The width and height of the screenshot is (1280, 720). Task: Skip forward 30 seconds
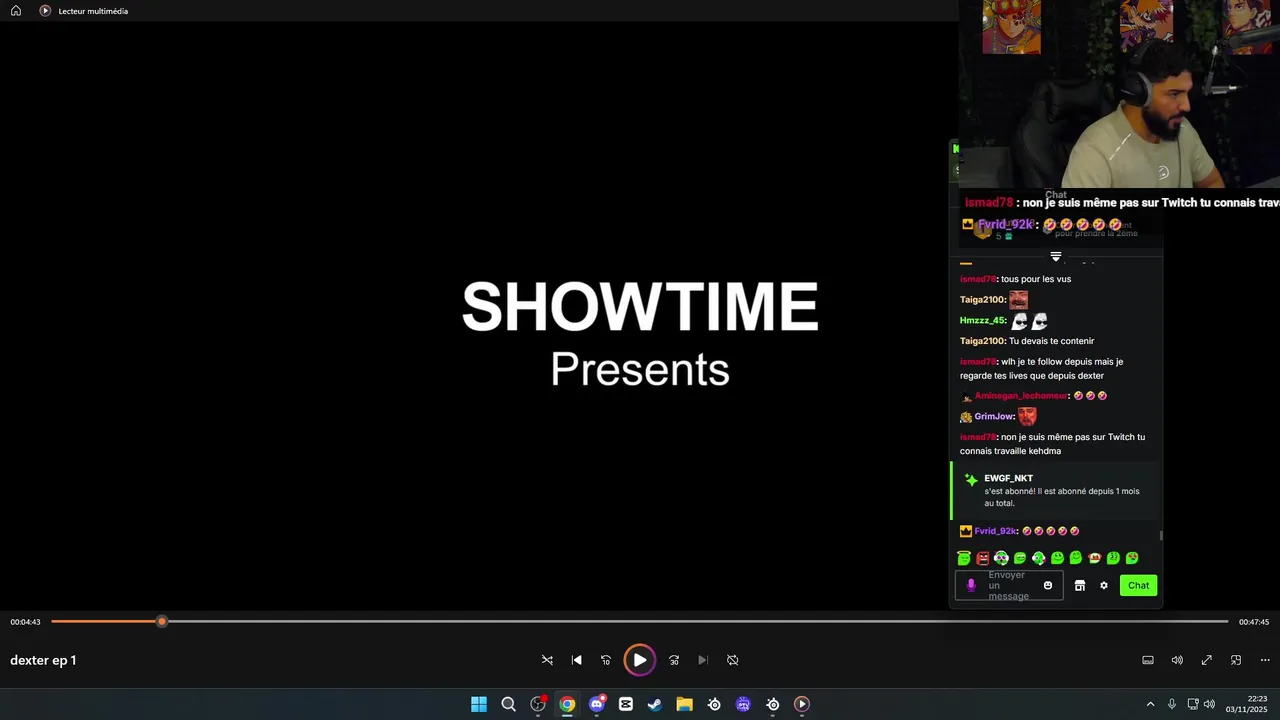(674, 660)
